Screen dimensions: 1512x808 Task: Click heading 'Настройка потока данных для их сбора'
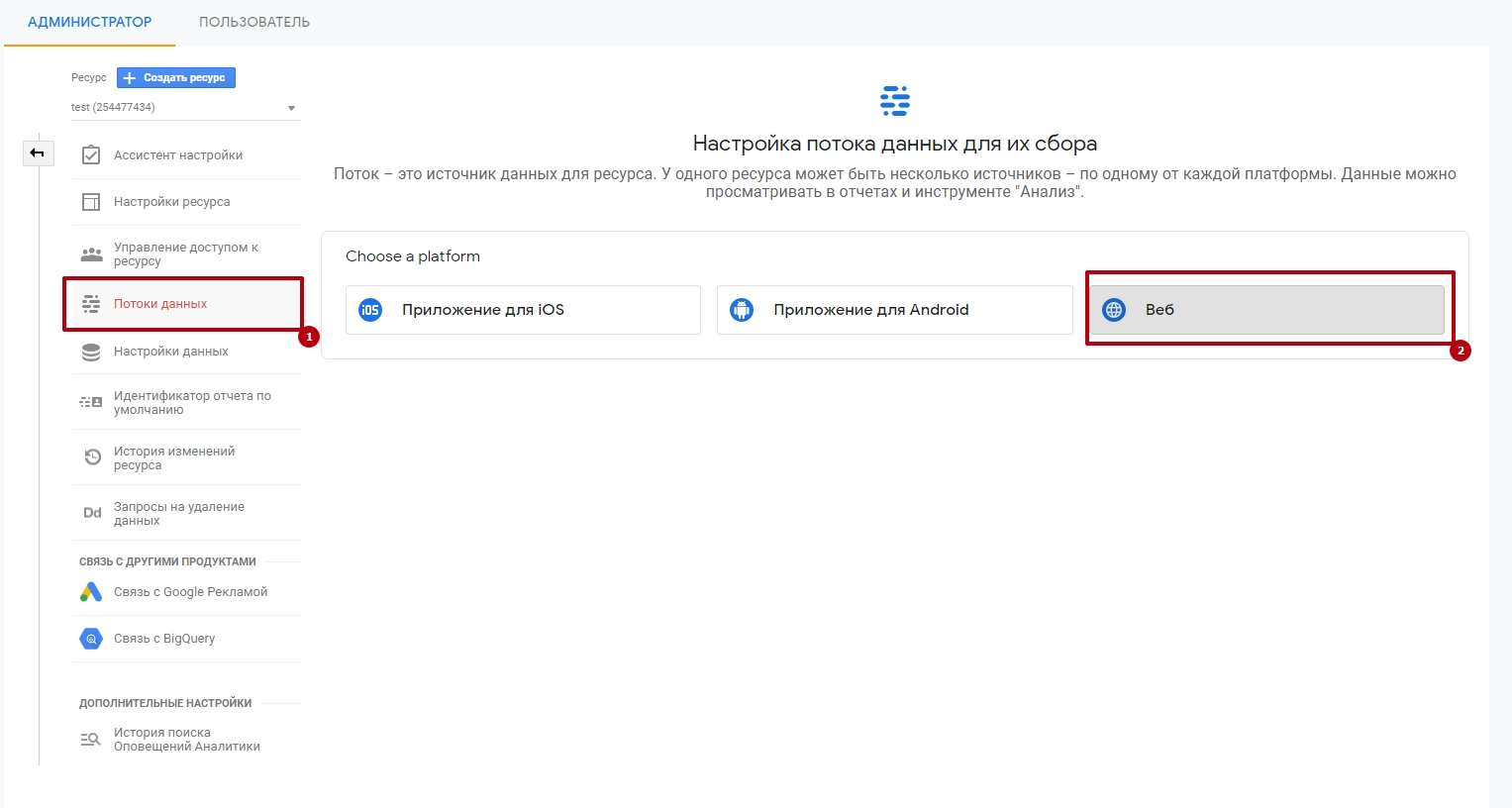(895, 144)
